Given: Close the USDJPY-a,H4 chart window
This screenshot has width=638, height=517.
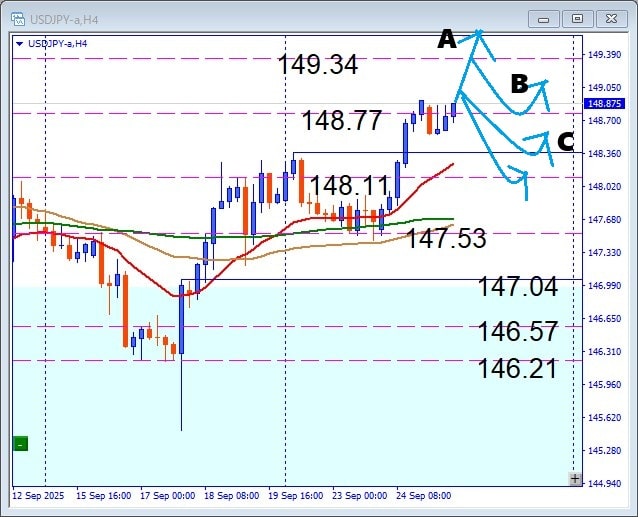Looking at the screenshot, I should 610,18.
